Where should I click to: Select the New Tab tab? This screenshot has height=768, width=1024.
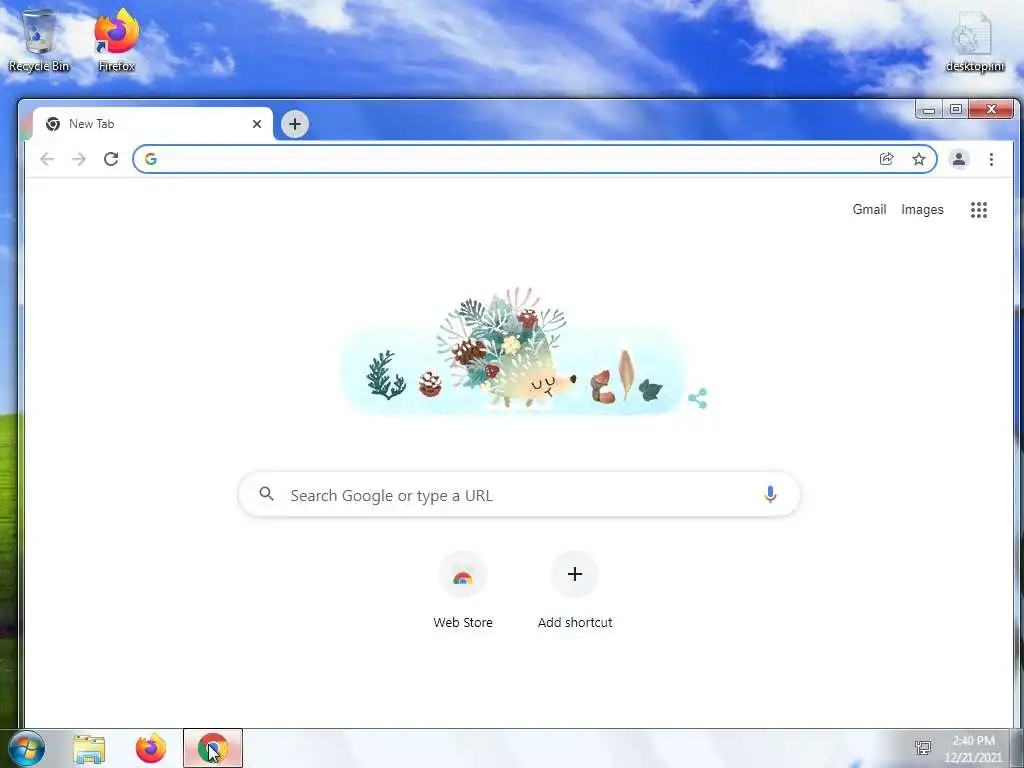(x=152, y=124)
